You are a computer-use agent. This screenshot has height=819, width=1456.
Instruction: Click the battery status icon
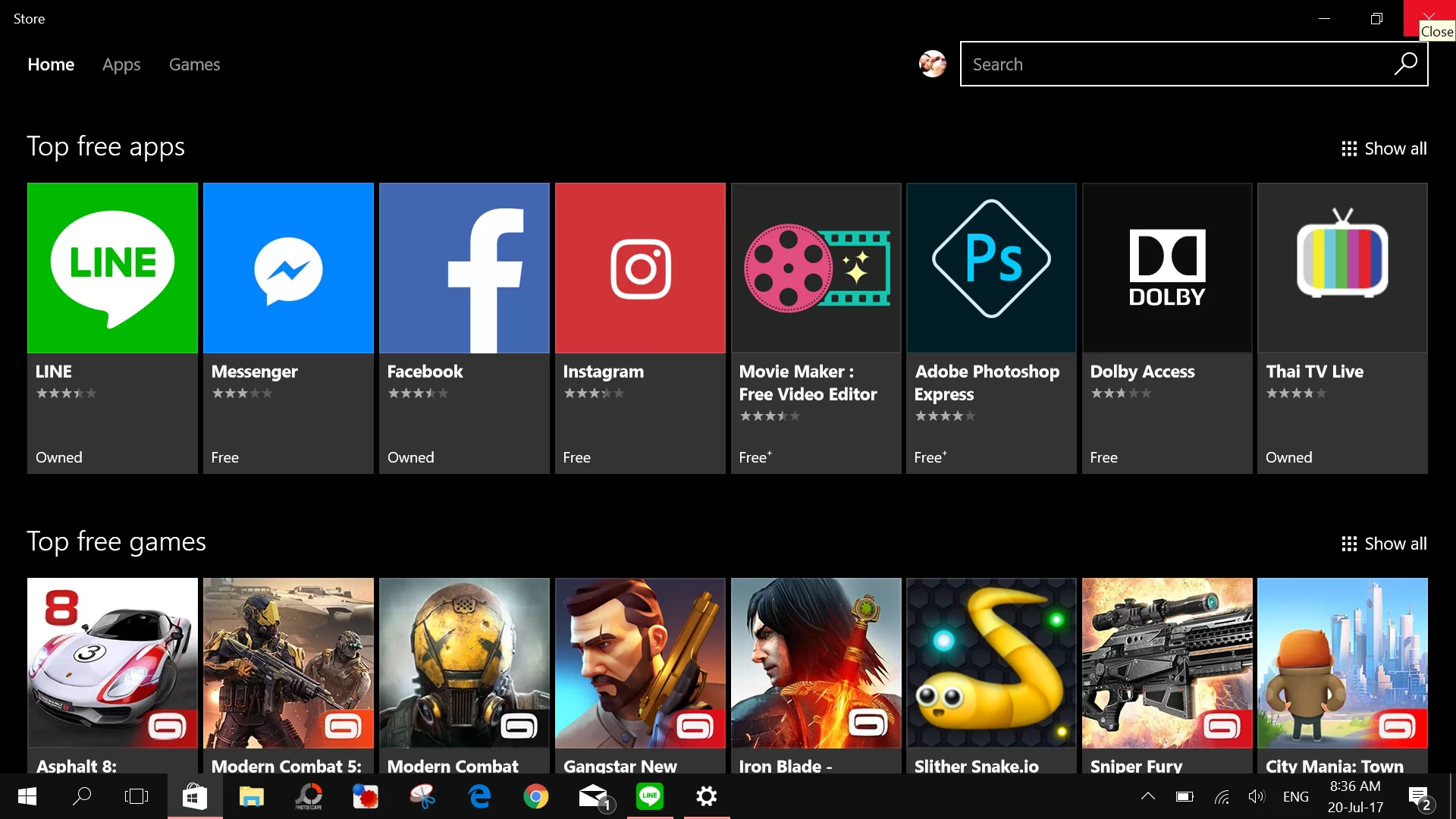(1185, 796)
